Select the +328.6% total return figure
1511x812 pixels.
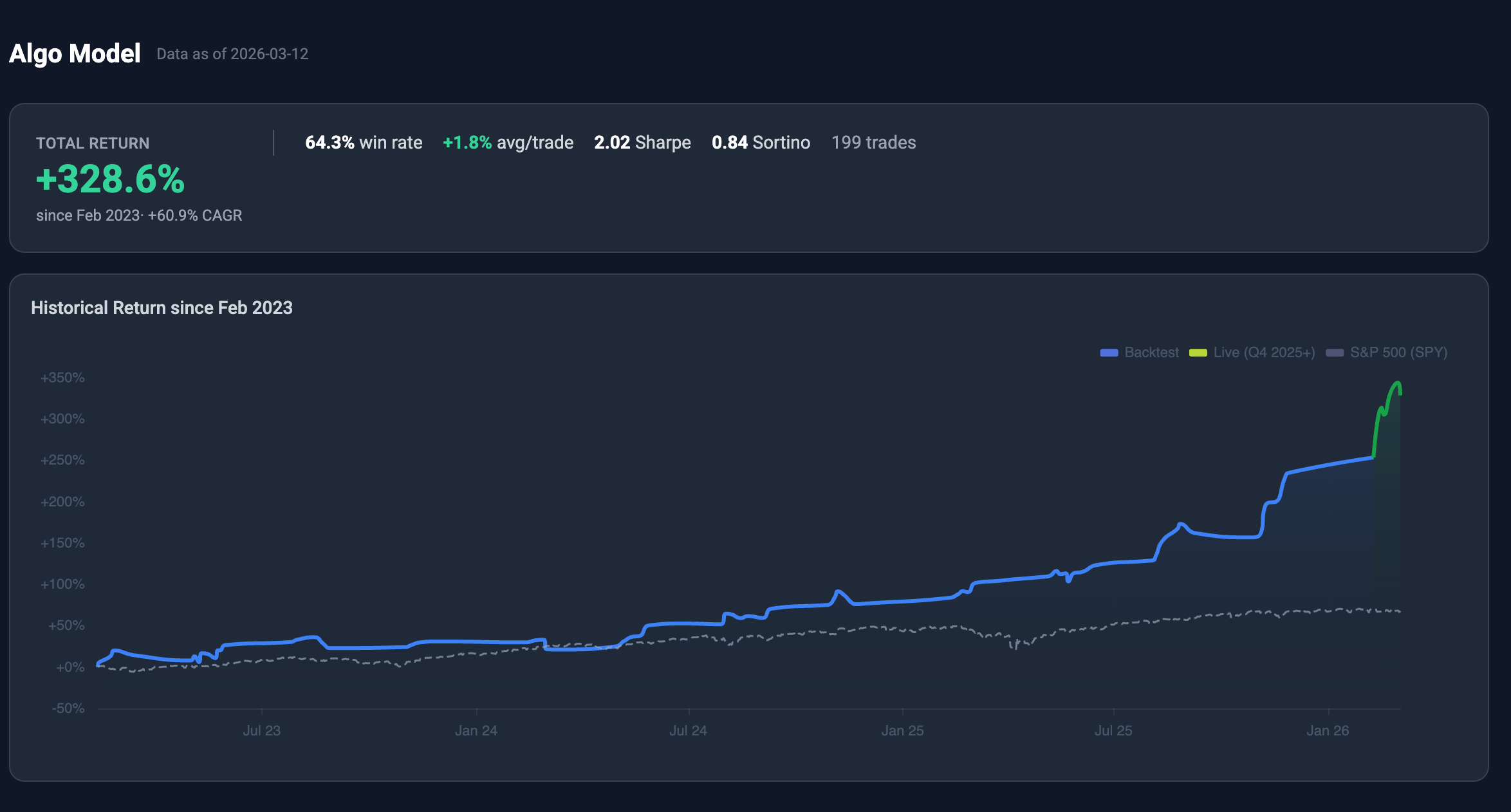click(110, 179)
